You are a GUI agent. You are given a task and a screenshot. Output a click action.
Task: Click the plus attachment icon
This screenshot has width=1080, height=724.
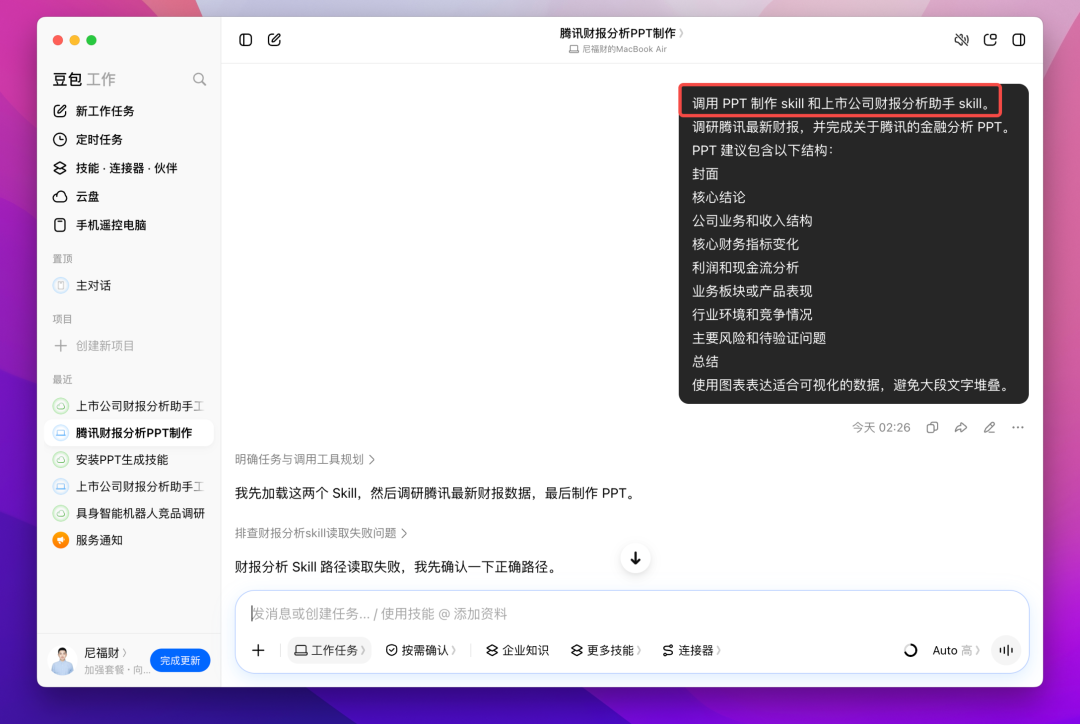pos(258,650)
